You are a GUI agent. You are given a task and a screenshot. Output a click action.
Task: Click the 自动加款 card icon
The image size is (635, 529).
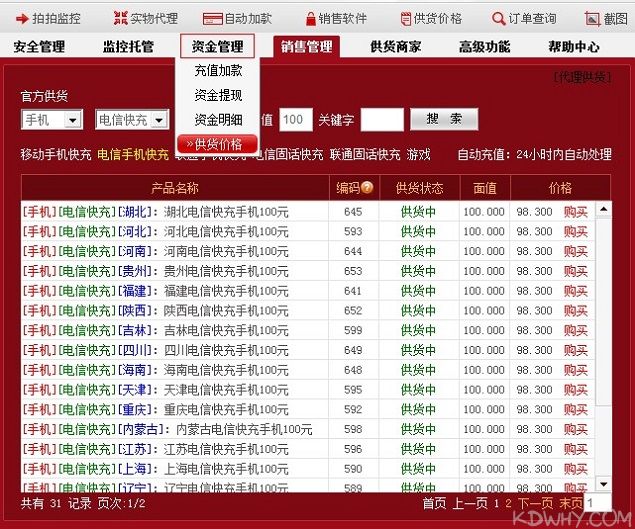211,18
